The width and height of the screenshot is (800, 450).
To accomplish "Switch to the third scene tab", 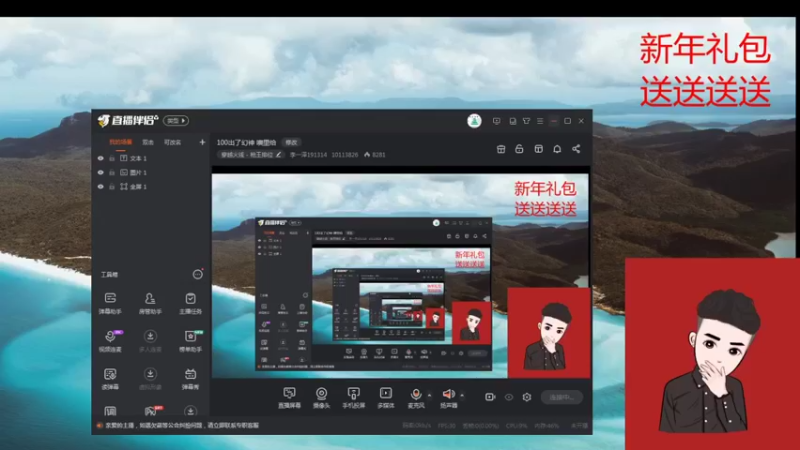I will tap(172, 142).
